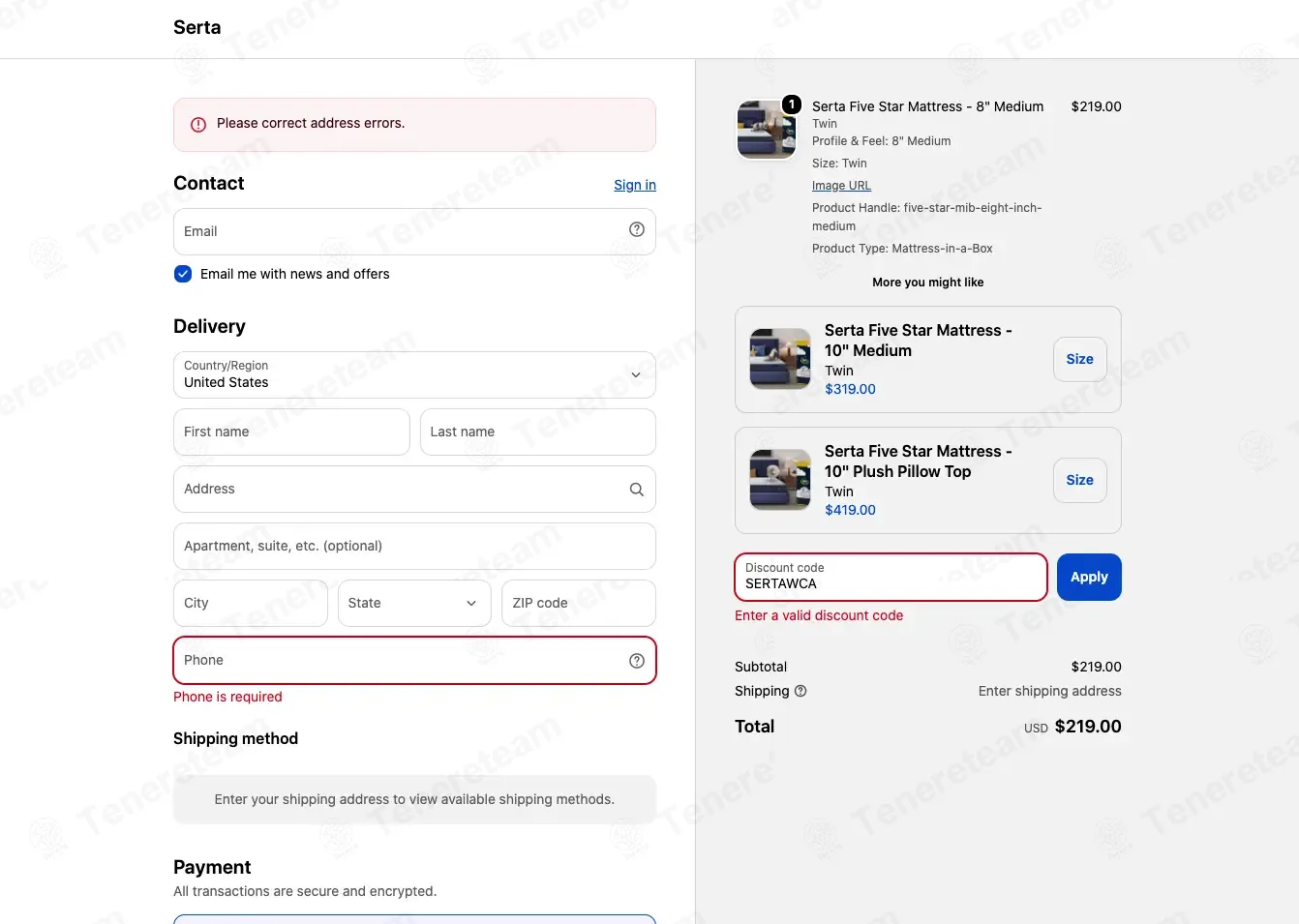Click into the Phone field
This screenshot has width=1299, height=924.
[x=414, y=660]
